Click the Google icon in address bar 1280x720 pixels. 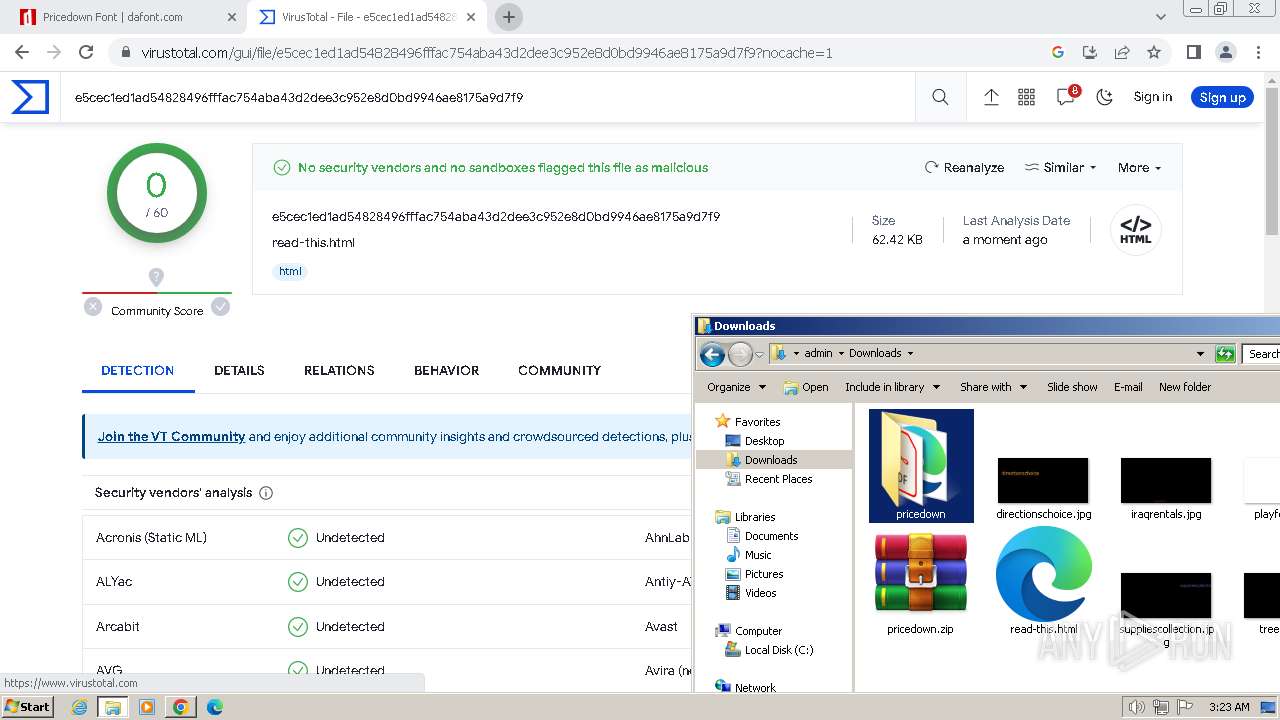tap(1058, 52)
